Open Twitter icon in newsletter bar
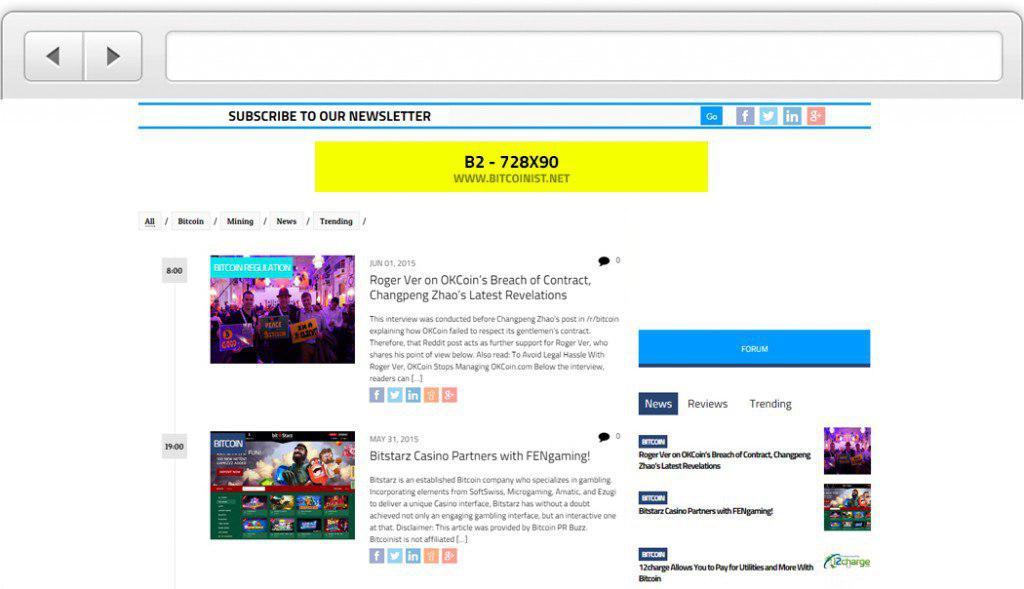1024x589 pixels. 768,116
